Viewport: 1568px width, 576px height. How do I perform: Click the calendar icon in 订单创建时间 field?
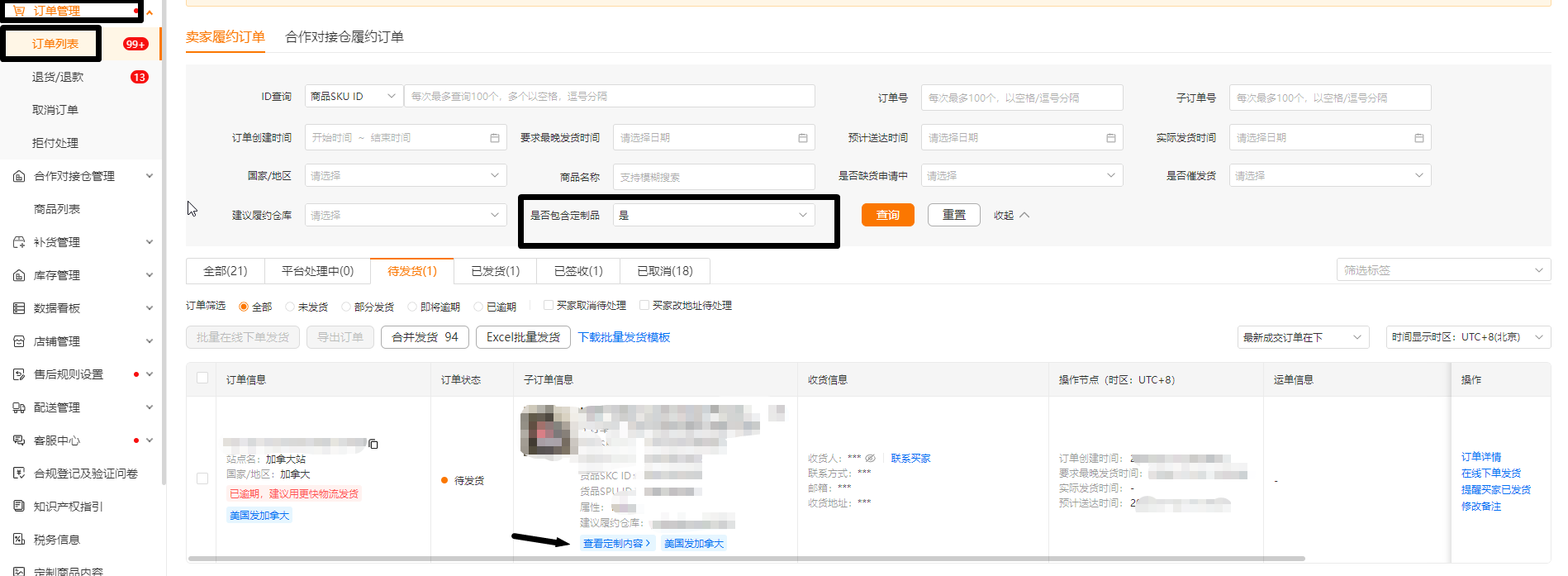pyautogui.click(x=494, y=138)
